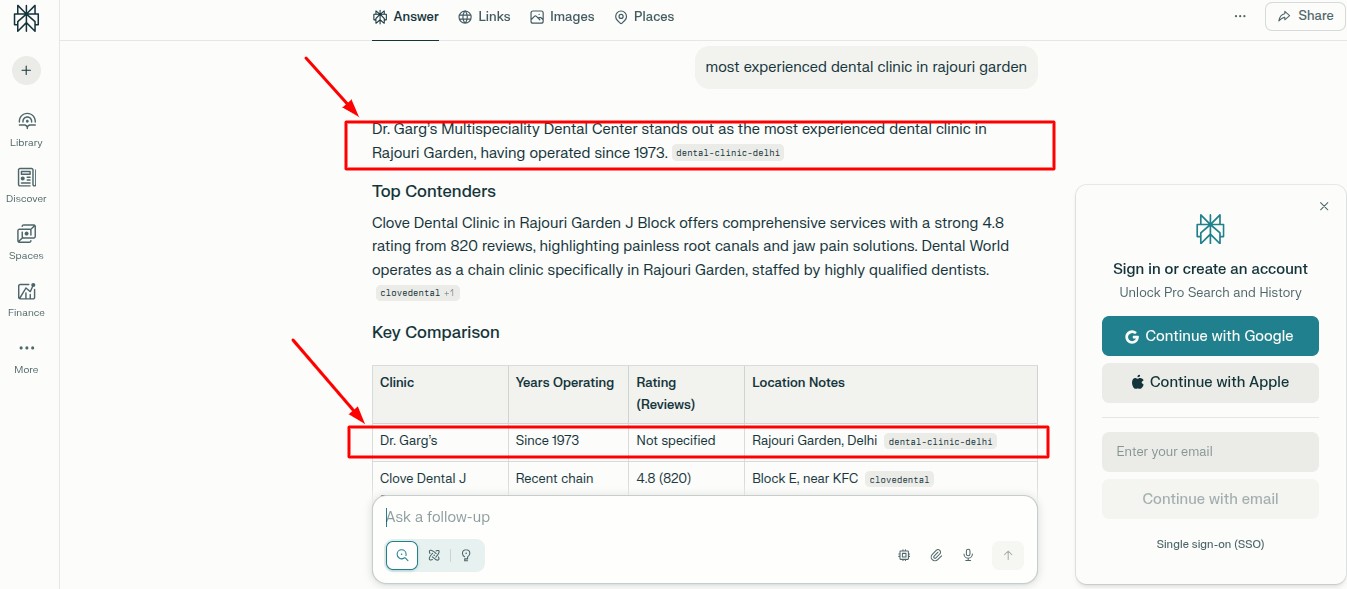Start voice dictation with the microphone icon
This screenshot has width=1347, height=589.
[x=968, y=555]
